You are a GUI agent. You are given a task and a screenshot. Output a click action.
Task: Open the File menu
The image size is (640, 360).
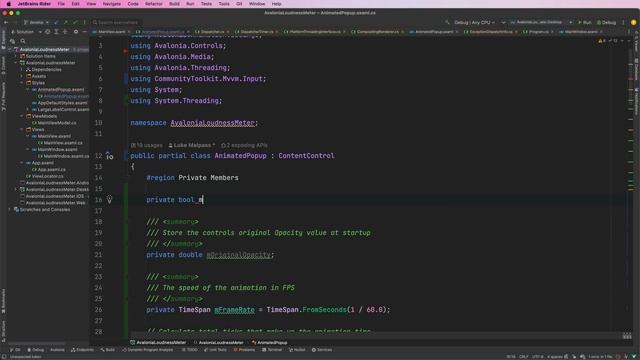coord(61,4)
